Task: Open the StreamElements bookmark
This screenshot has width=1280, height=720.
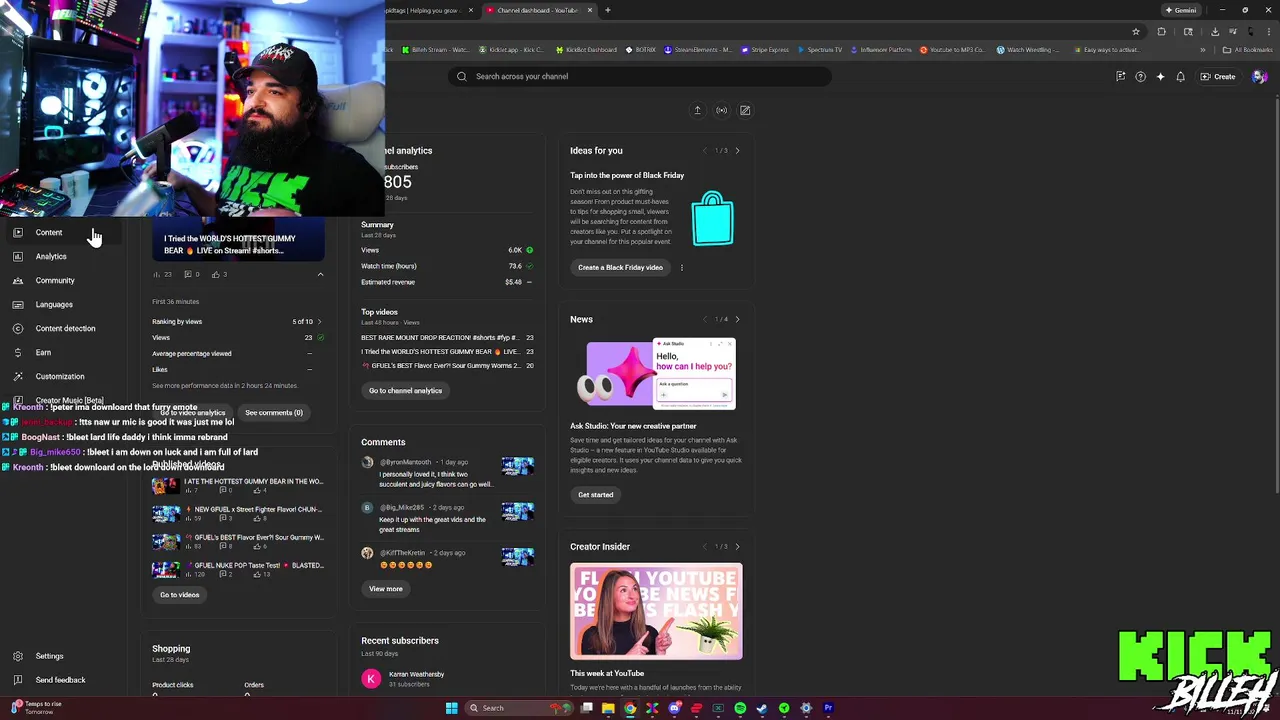Action: click(697, 50)
